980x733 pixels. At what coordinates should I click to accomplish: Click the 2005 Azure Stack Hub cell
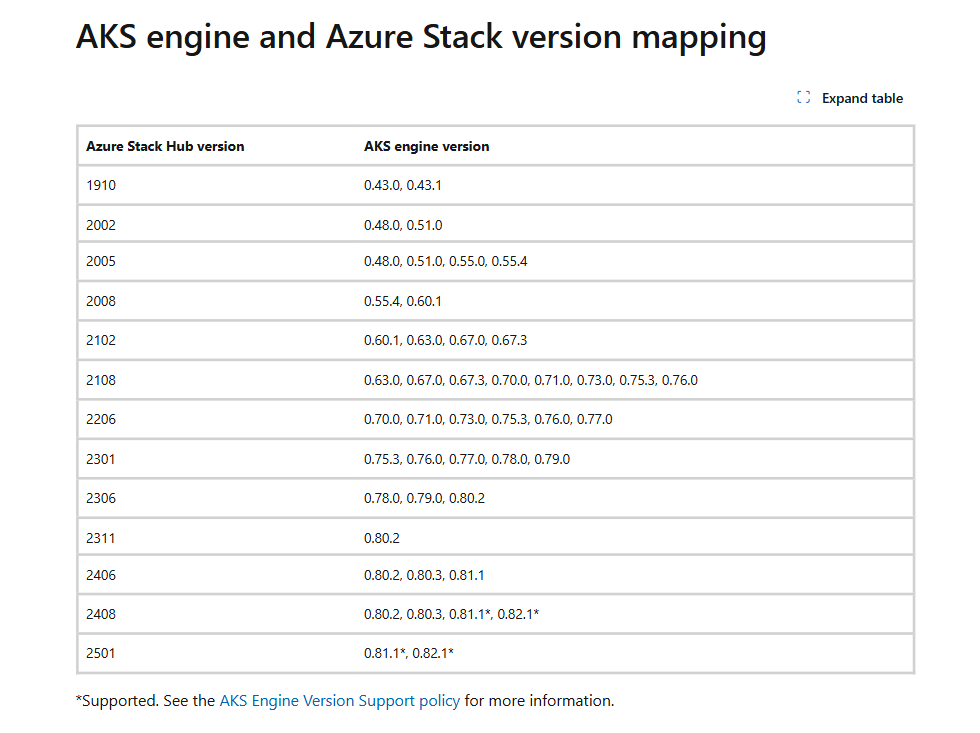click(102, 261)
